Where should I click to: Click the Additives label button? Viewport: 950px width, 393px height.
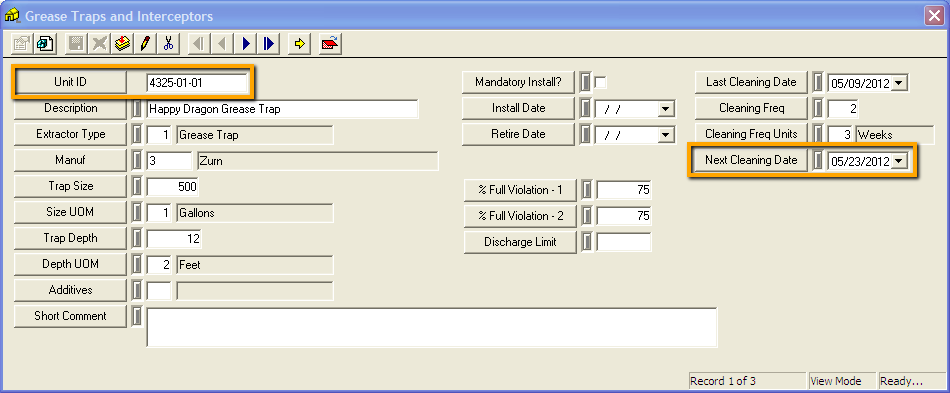pyautogui.click(x=70, y=290)
